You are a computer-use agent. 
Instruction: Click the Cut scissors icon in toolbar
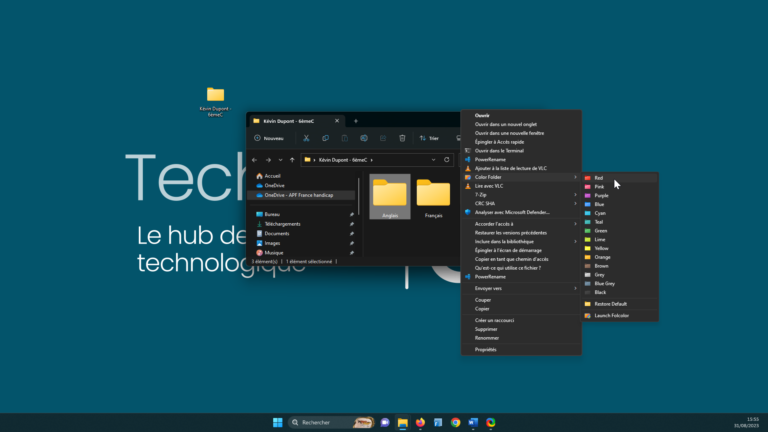[x=306, y=138]
